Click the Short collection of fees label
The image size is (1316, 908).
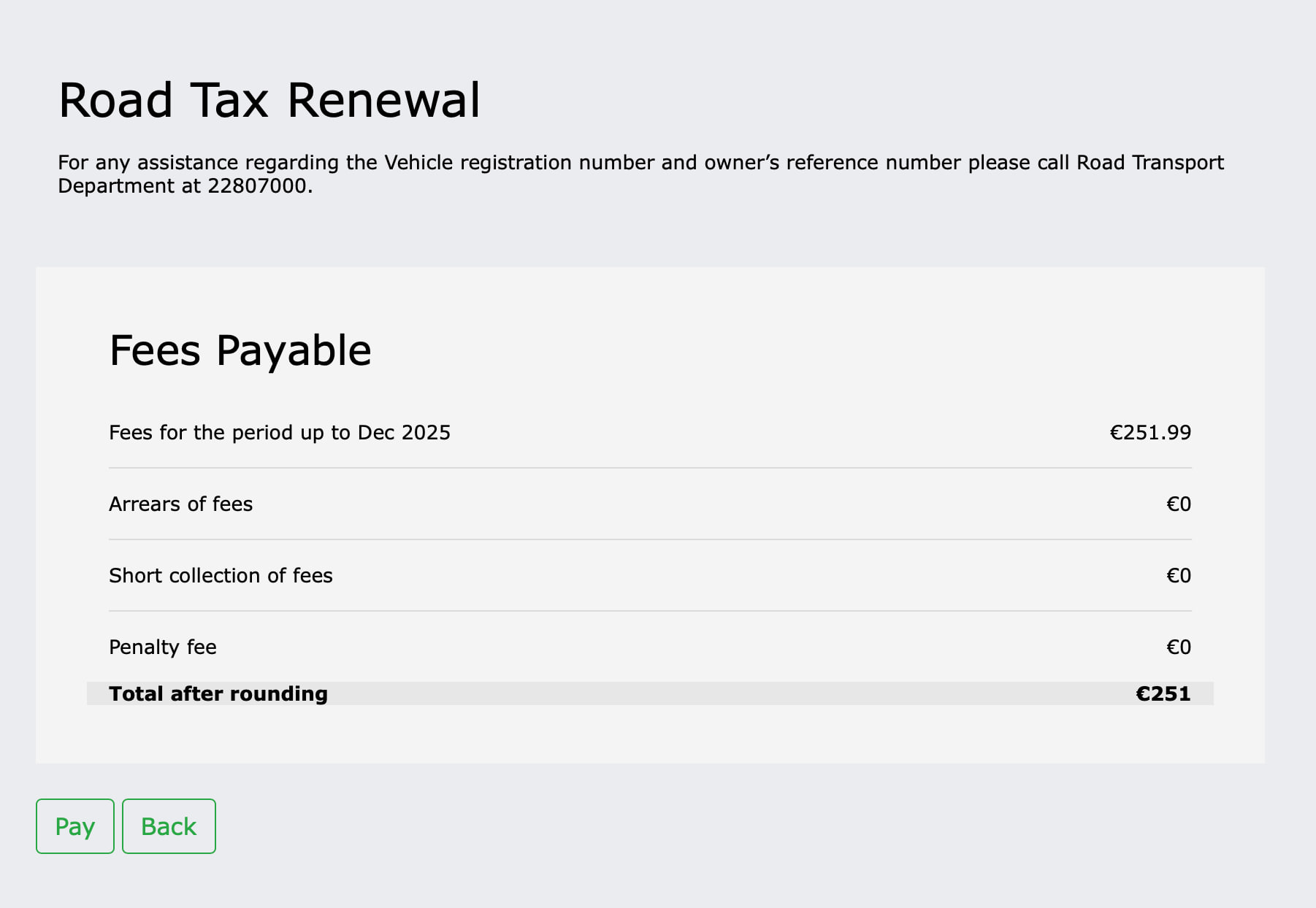(x=221, y=576)
